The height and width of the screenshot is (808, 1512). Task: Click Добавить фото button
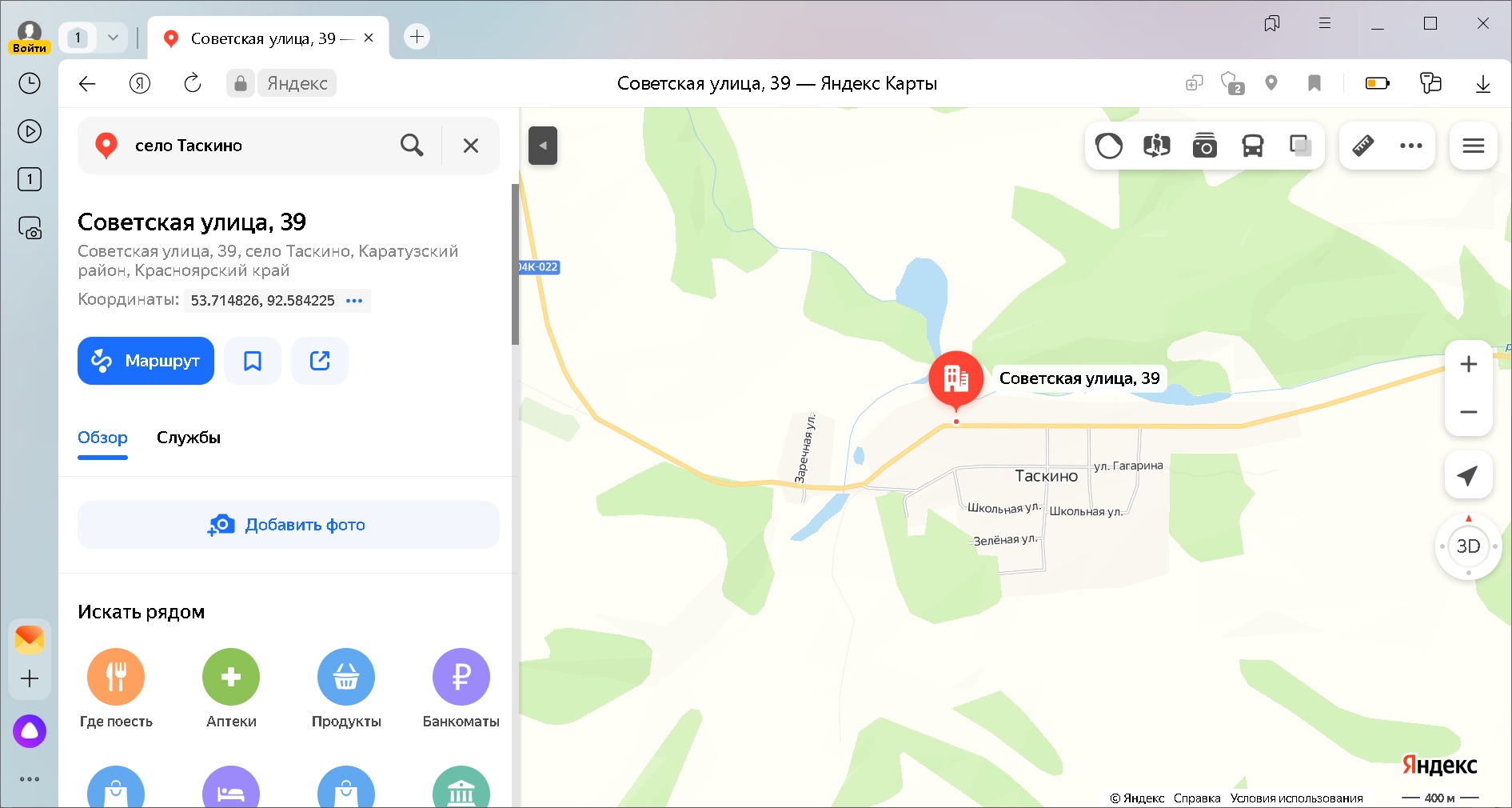click(x=289, y=525)
